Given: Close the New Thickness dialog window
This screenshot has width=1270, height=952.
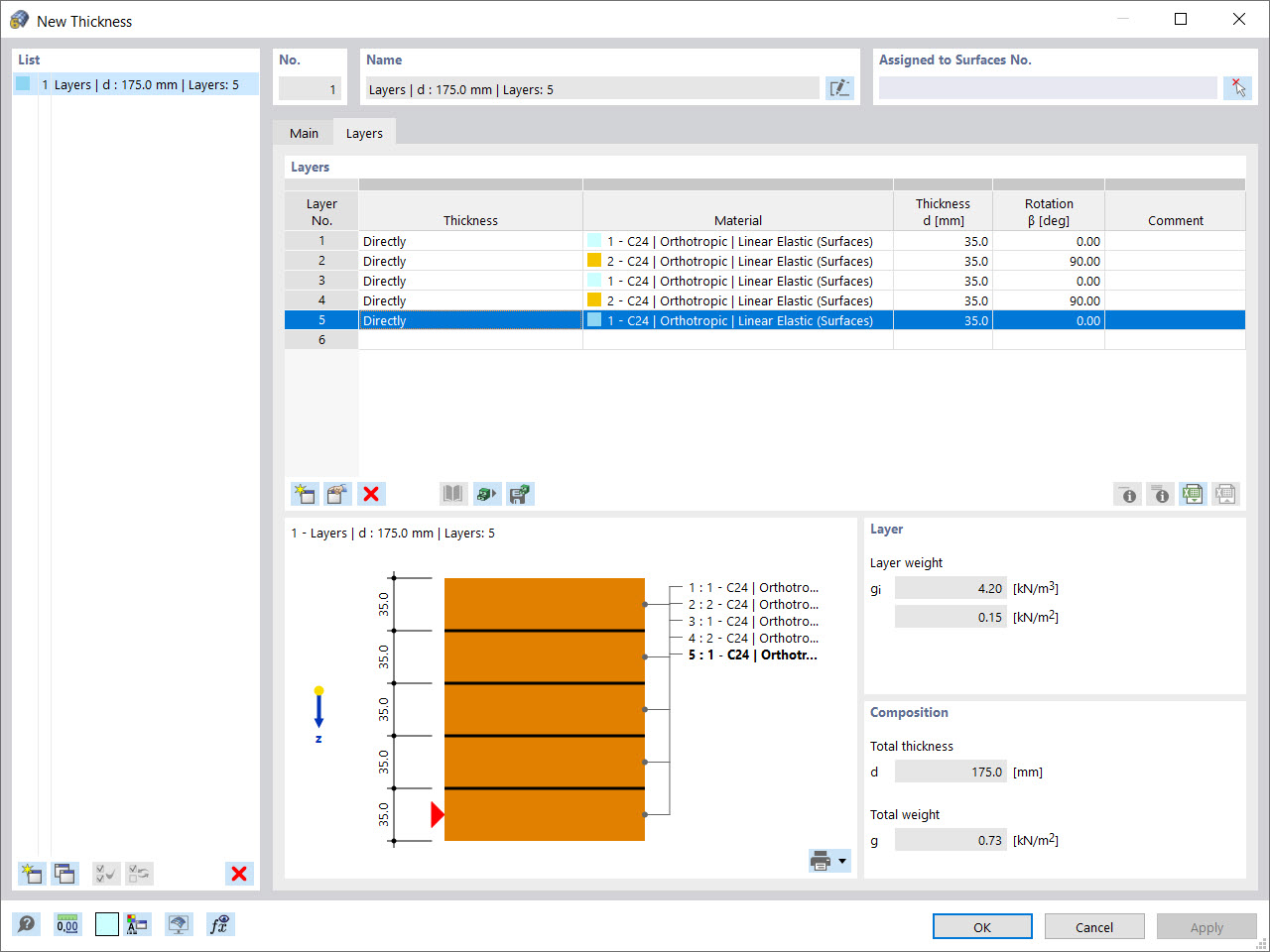Looking at the screenshot, I should click(x=1239, y=19).
